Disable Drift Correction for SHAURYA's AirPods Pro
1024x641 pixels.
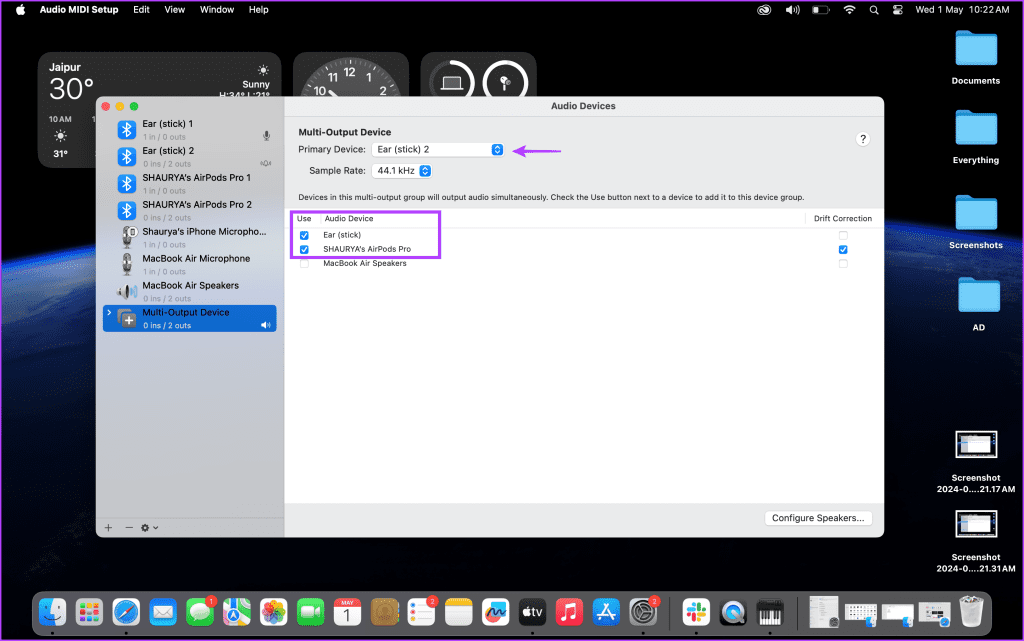click(843, 249)
